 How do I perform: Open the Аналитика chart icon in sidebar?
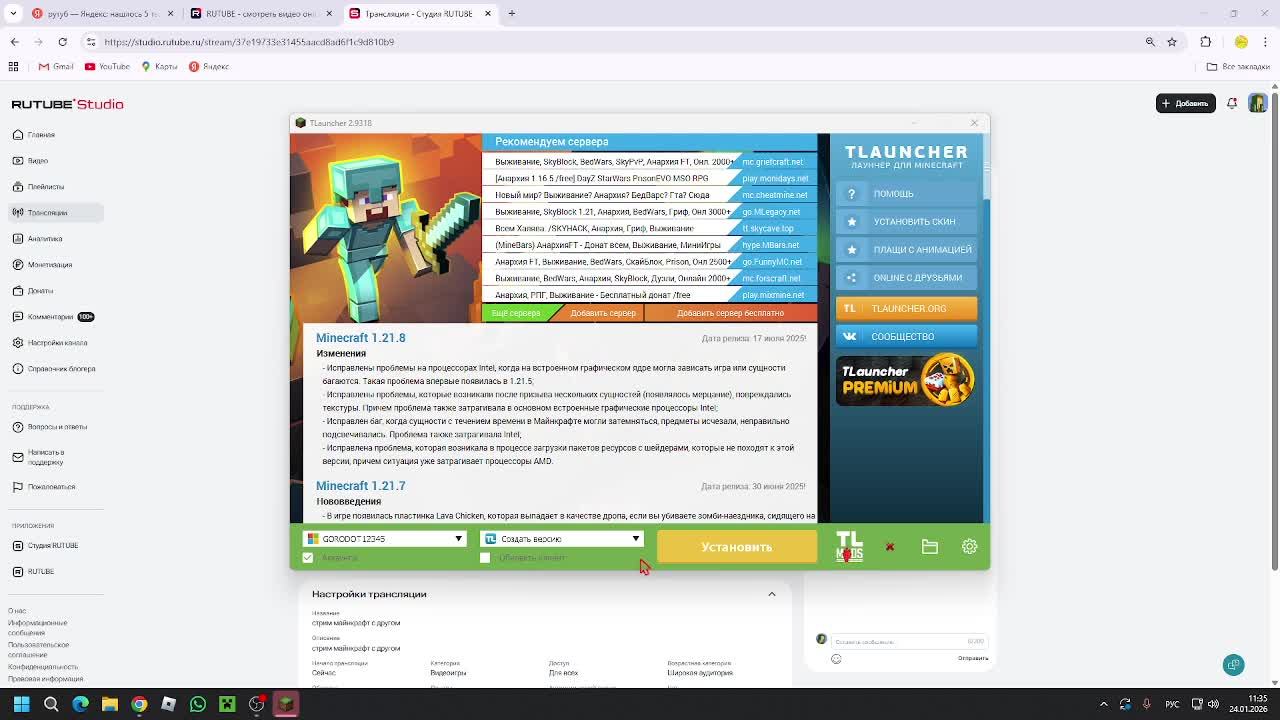point(17,239)
